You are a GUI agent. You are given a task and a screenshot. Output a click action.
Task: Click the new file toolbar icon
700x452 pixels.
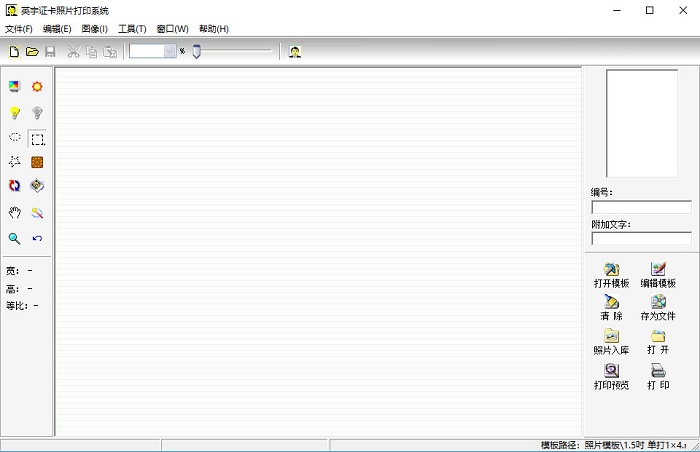(15, 51)
